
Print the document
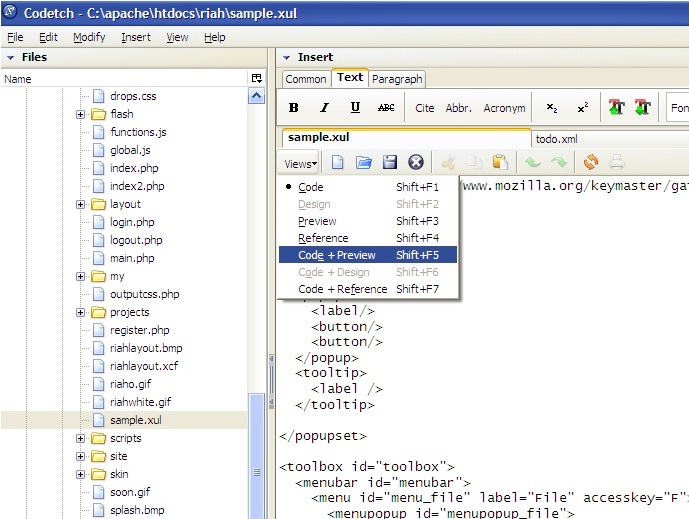tap(616, 163)
